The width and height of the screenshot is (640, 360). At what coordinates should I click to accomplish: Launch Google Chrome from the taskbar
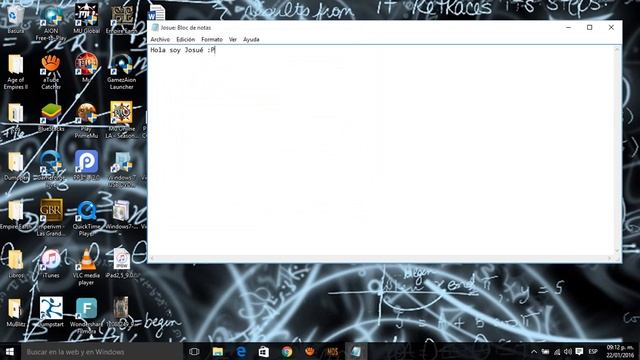[x=287, y=351]
